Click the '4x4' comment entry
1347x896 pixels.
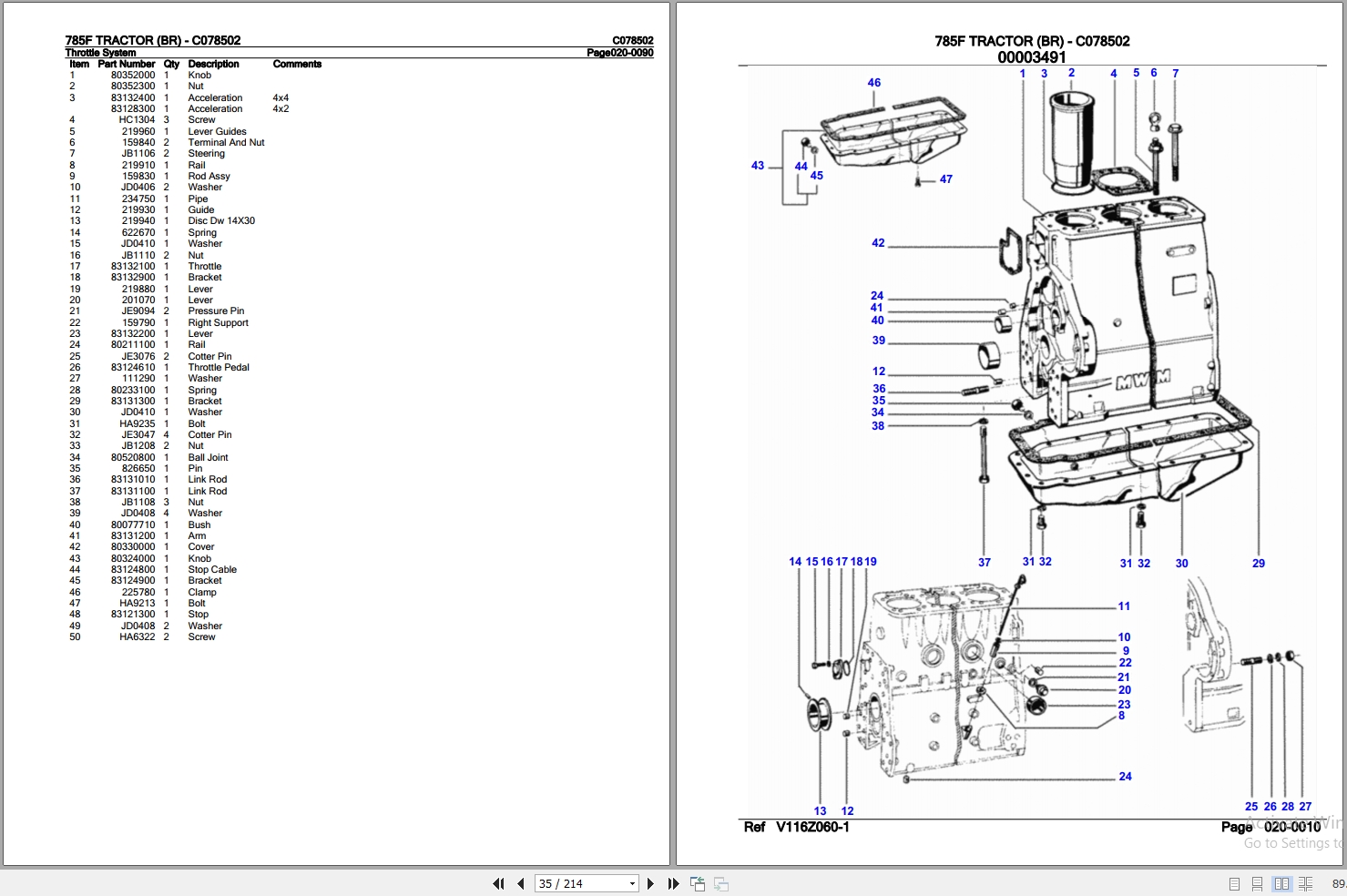(x=281, y=97)
